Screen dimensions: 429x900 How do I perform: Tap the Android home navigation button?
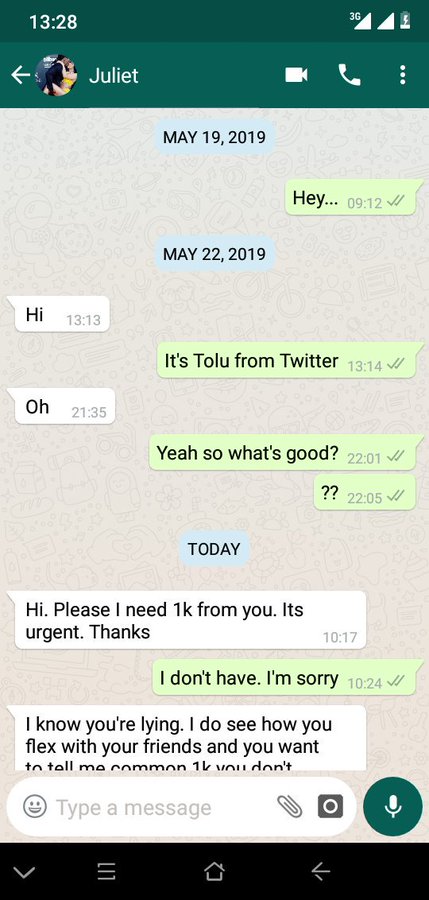[x=214, y=872]
